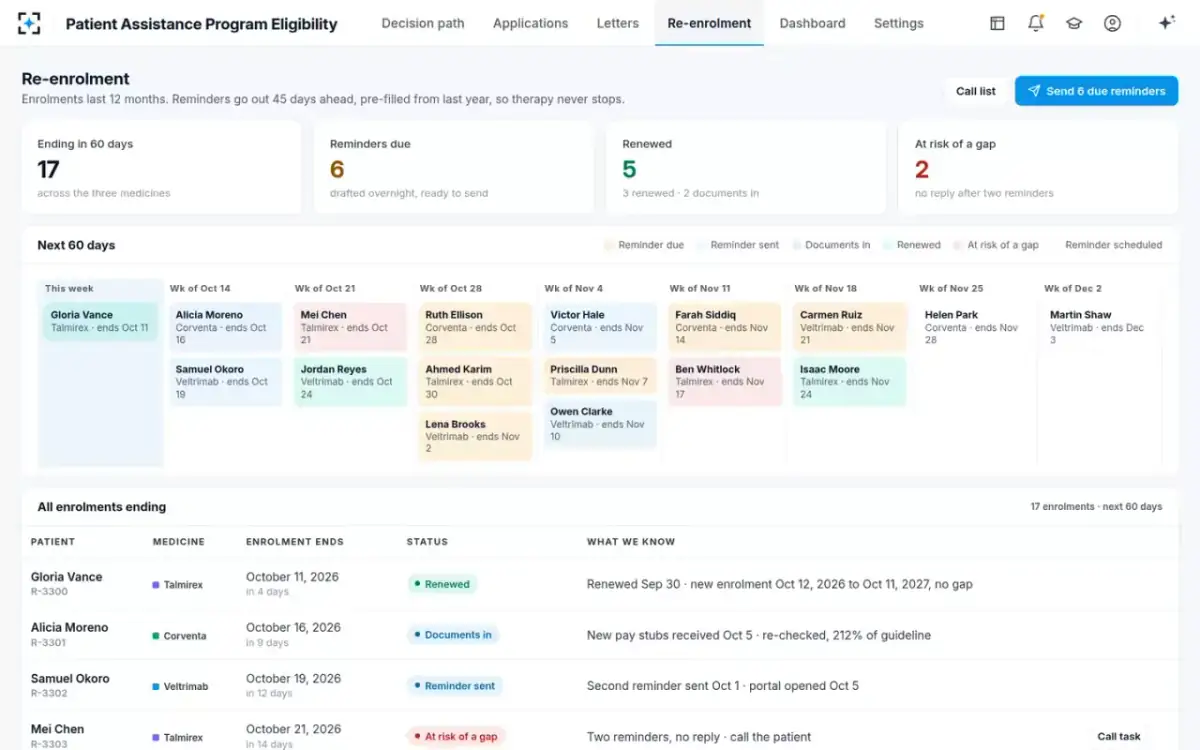The image size is (1200, 750).
Task: Open Ahmed Karim's calendar card
Action: 475,382
